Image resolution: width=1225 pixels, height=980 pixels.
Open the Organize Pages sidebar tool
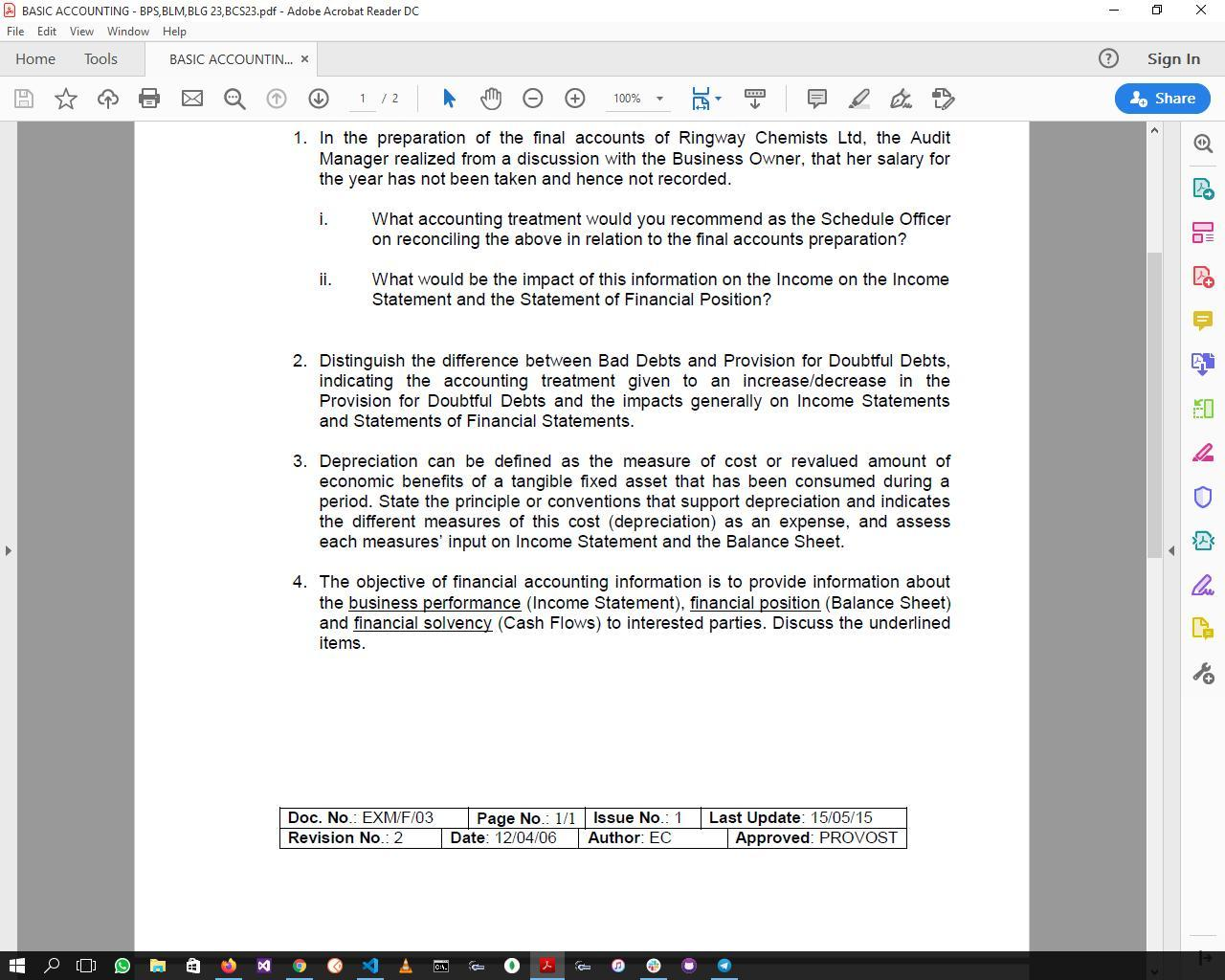click(x=1203, y=233)
